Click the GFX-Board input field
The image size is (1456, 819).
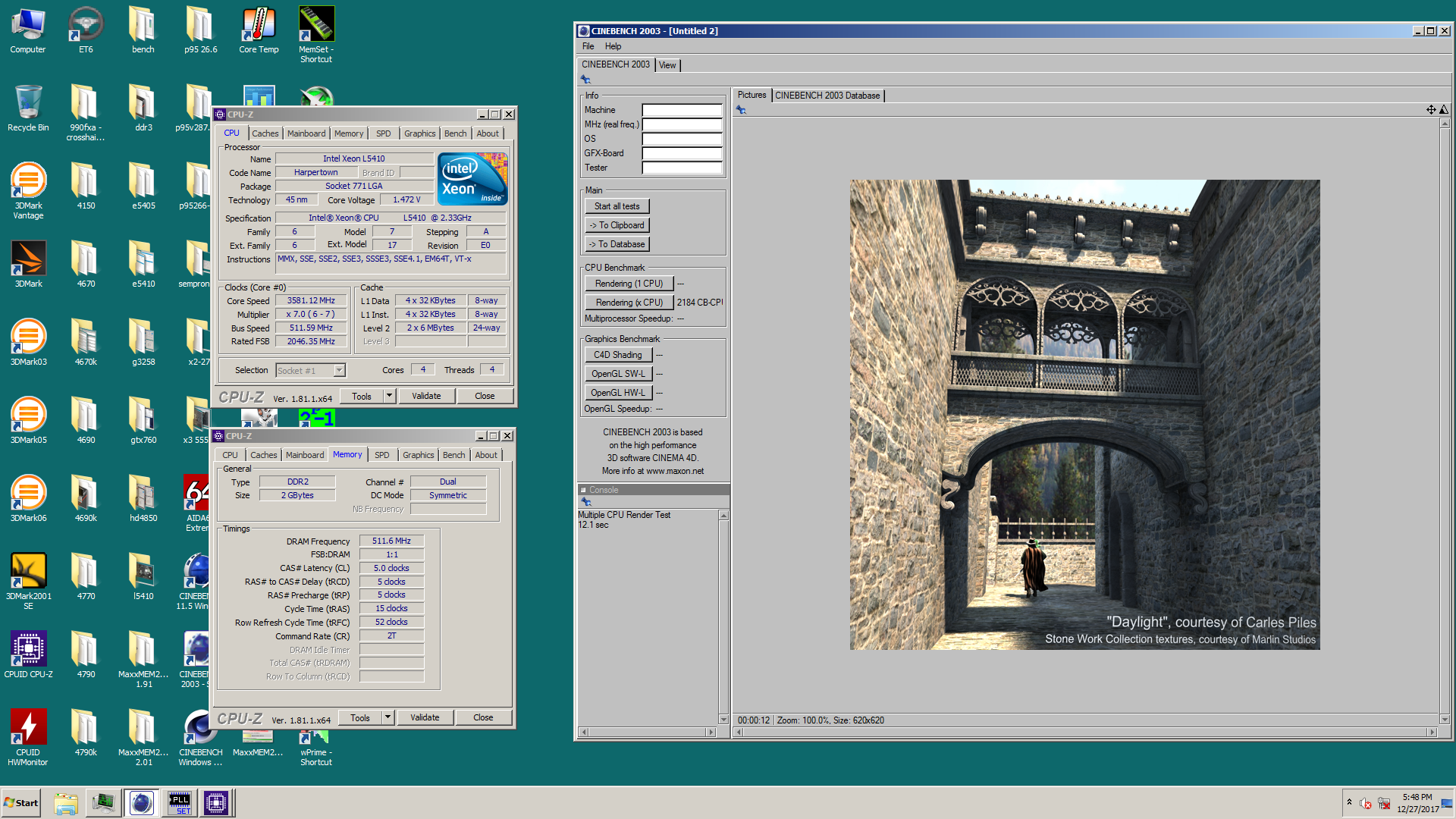coord(682,153)
